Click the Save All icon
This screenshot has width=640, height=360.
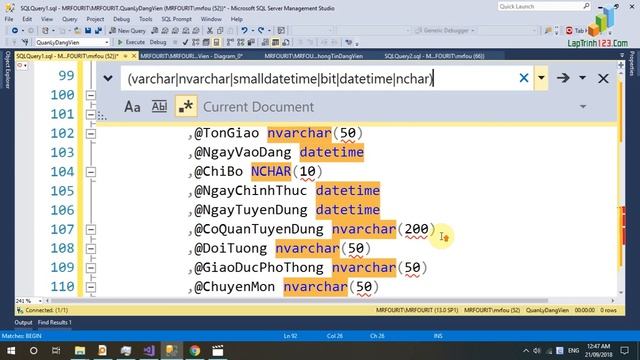pyautogui.click(x=98, y=31)
